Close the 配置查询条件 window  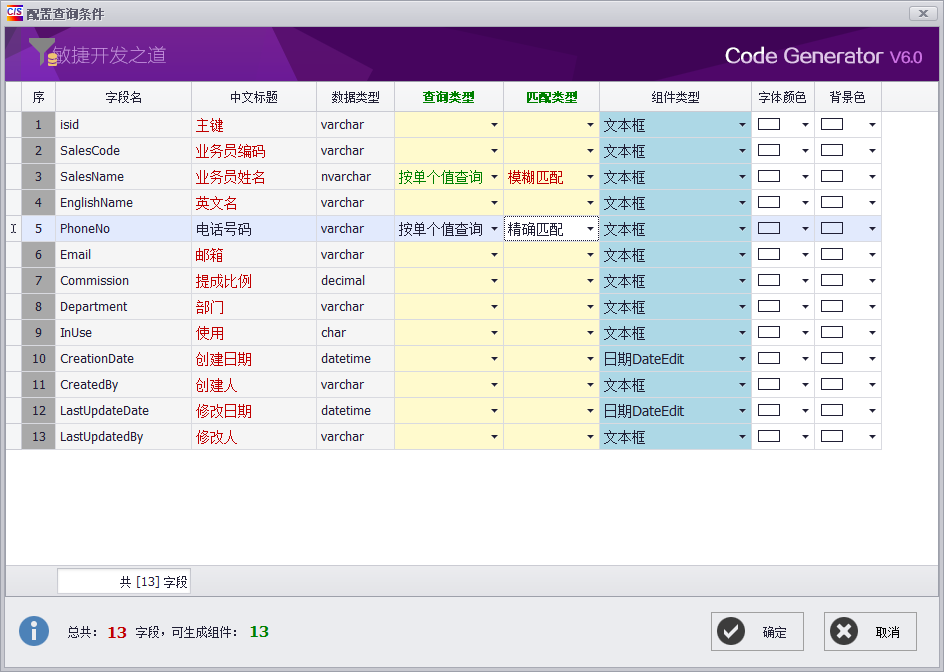(923, 13)
